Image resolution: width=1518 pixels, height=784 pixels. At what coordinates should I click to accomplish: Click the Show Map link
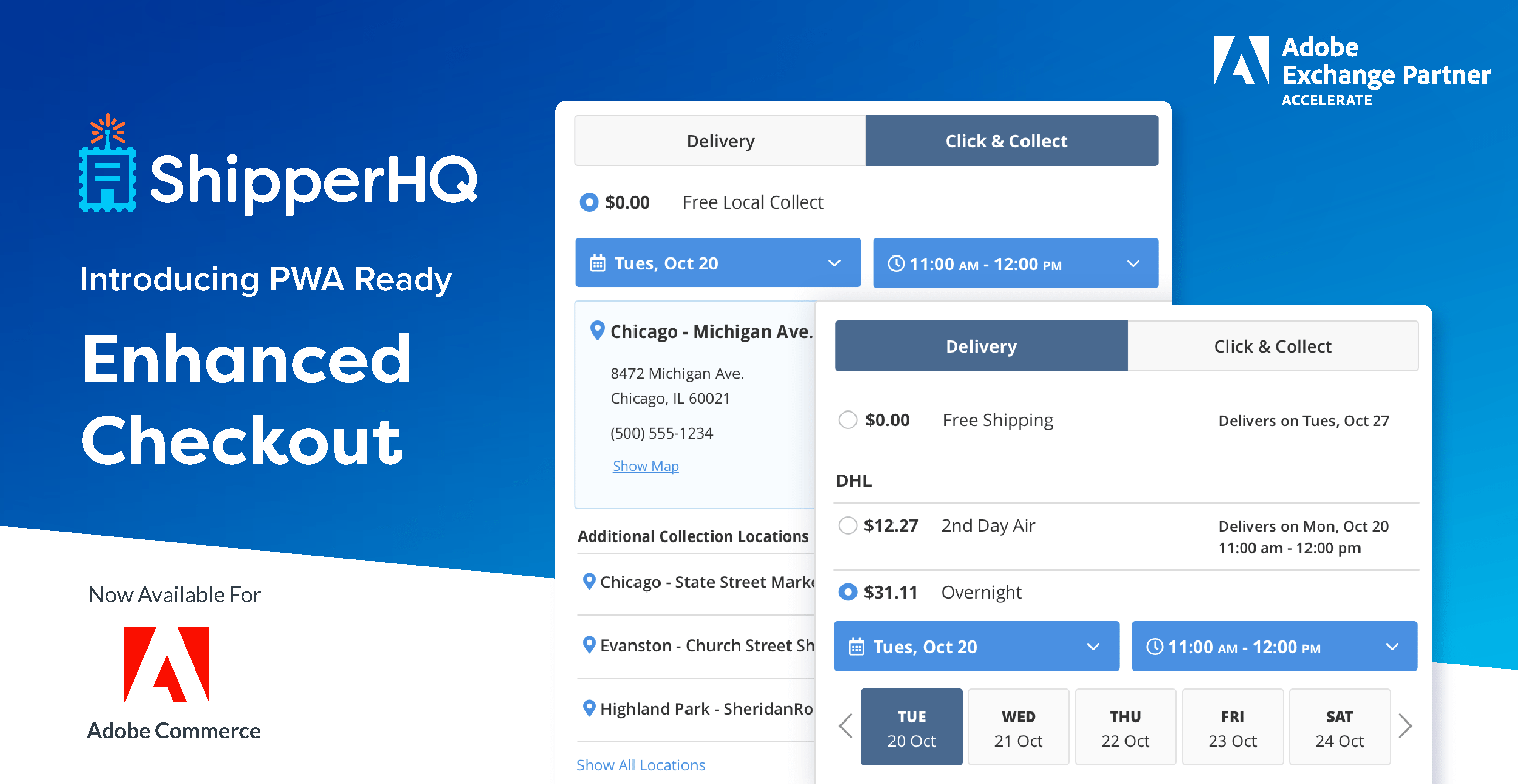[645, 466]
